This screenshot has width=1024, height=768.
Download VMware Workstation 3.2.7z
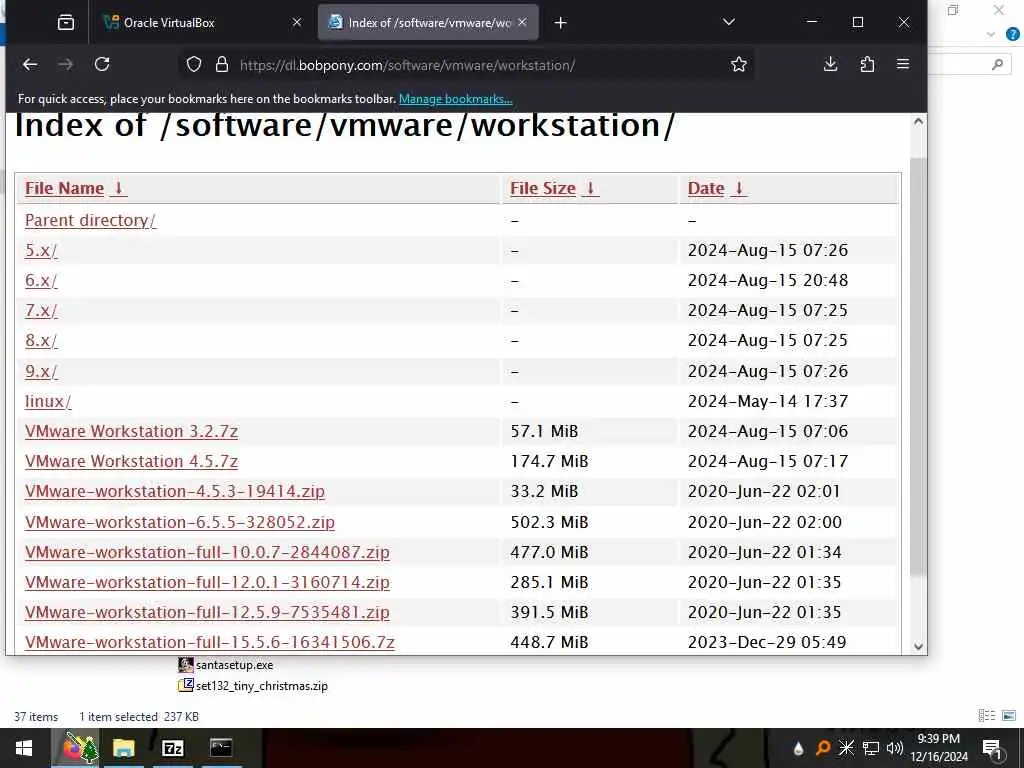(x=131, y=431)
